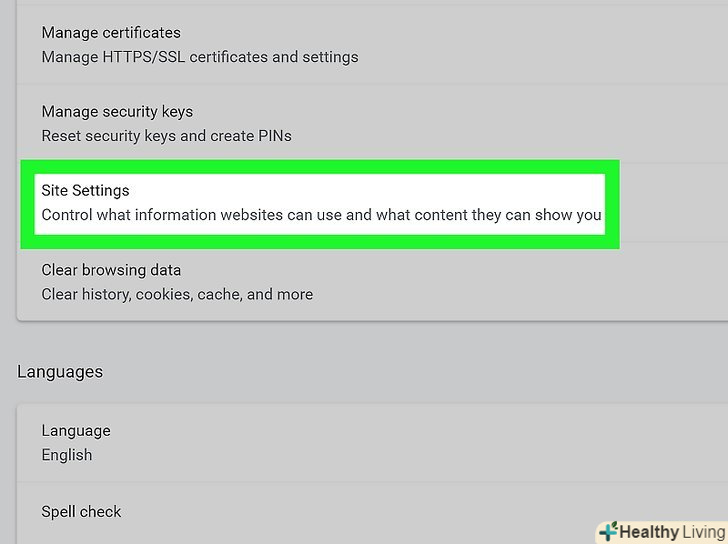This screenshot has width=728, height=544.
Task: Click the English language value
Action: (67, 455)
